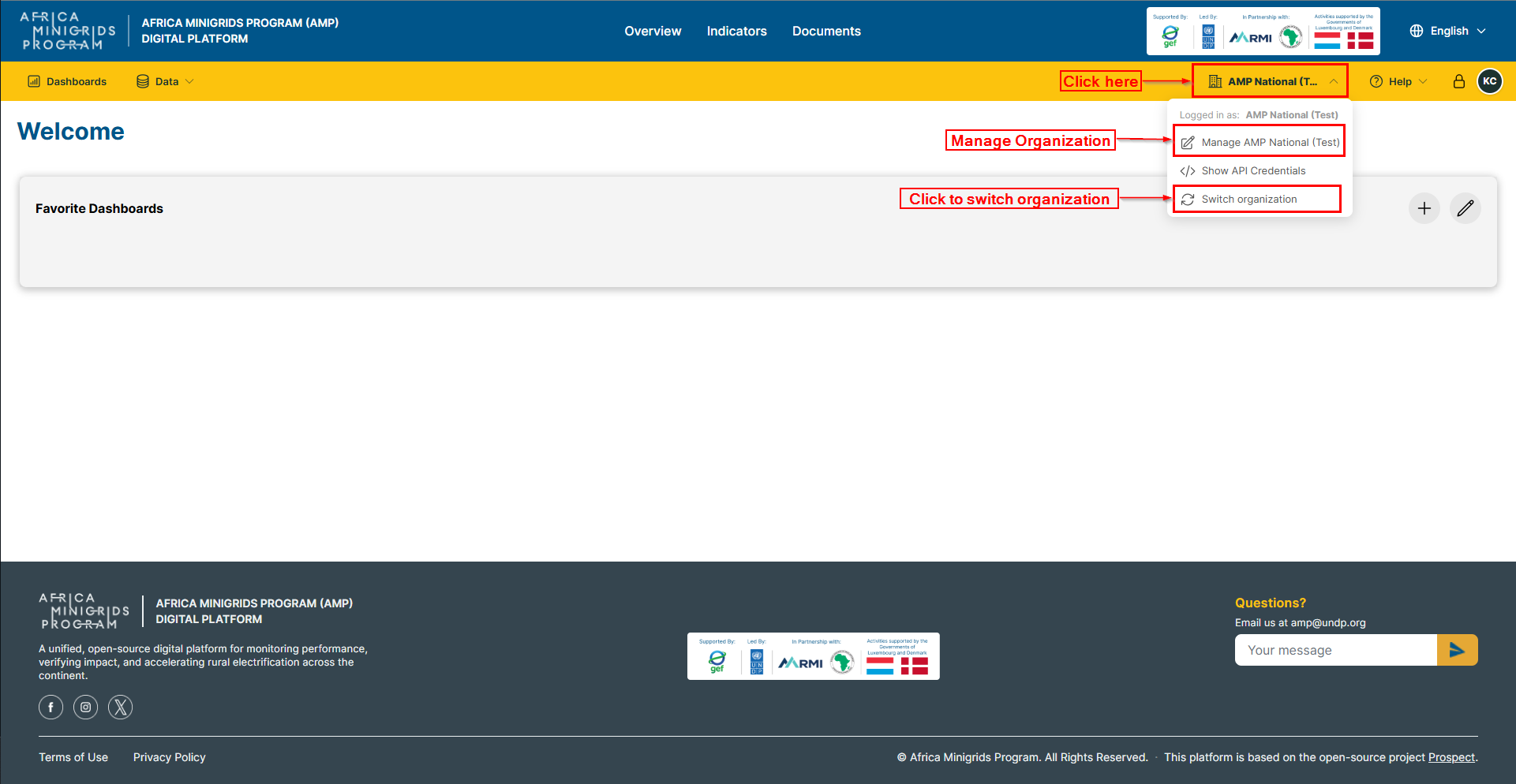Go to the Indicators page
The width and height of the screenshot is (1516, 784).
736,31
